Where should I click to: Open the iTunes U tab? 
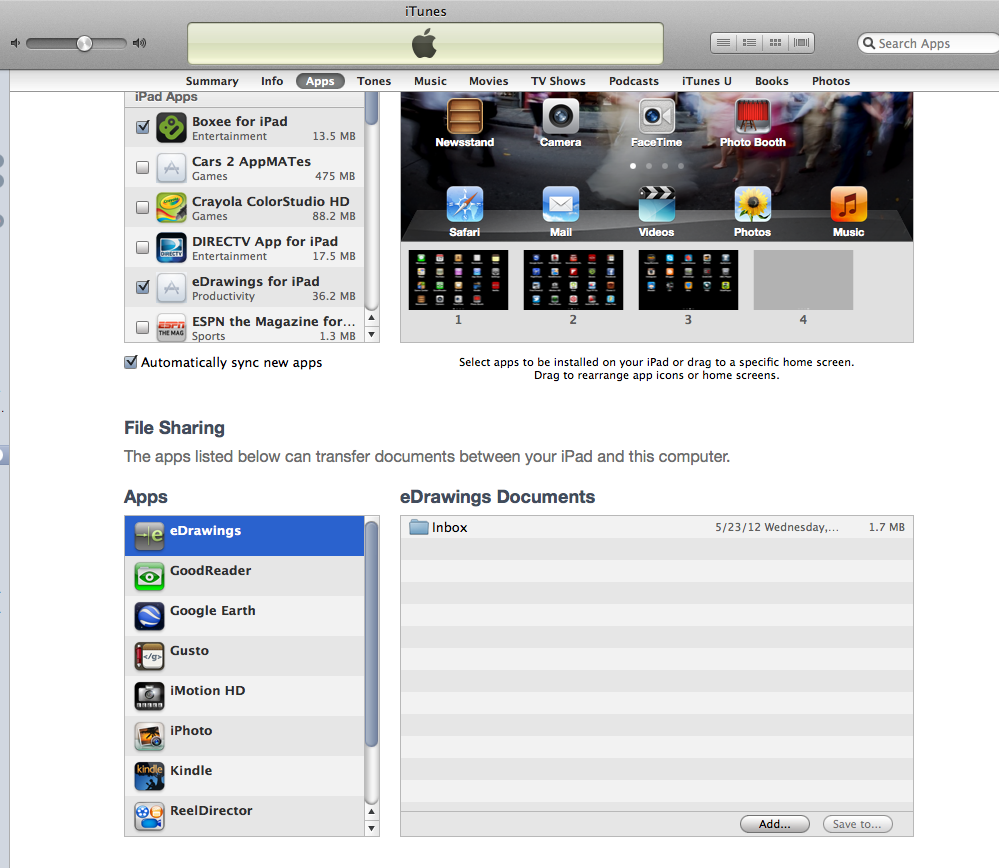tap(707, 81)
